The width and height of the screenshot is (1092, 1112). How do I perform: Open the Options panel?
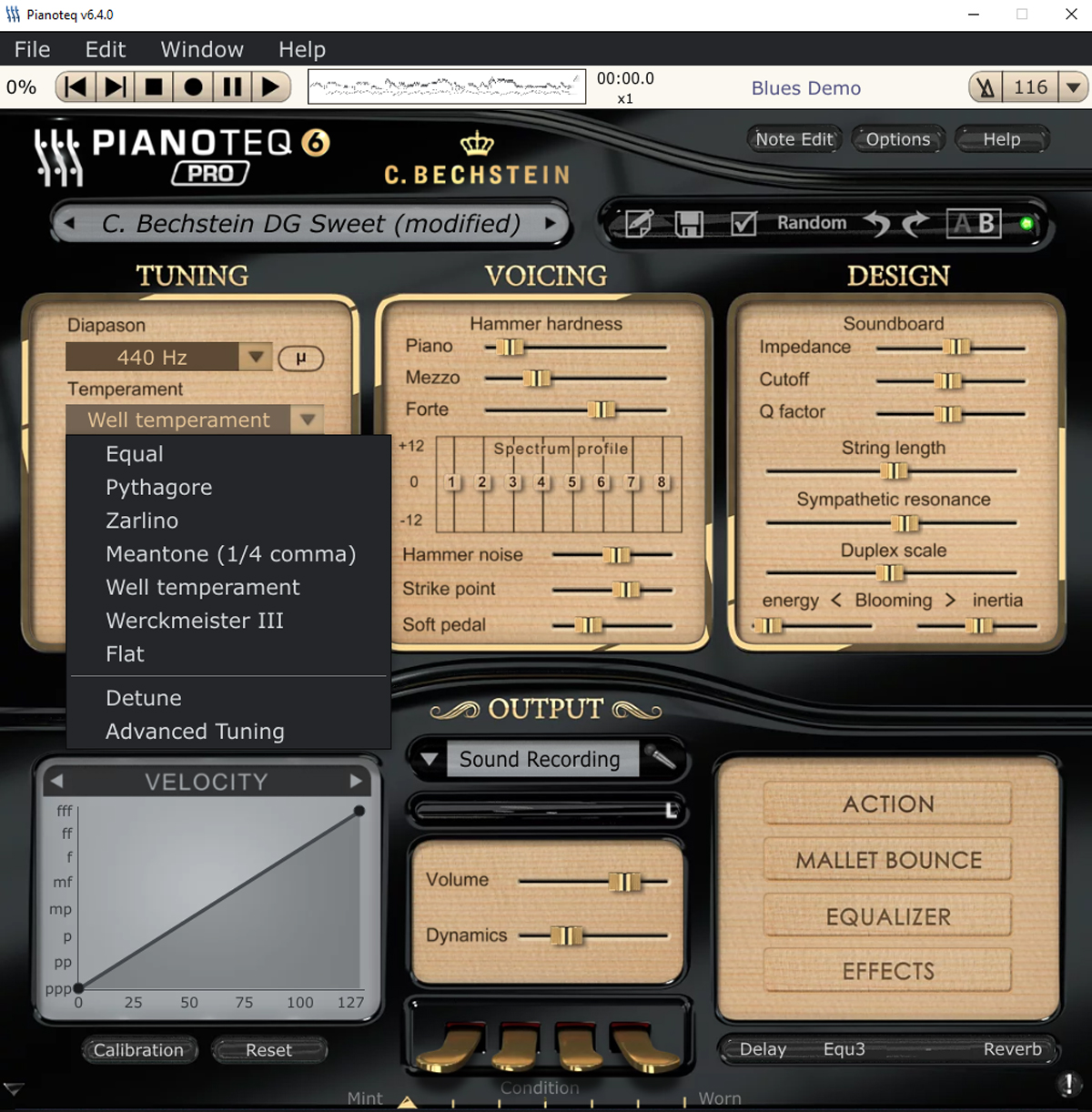point(898,139)
